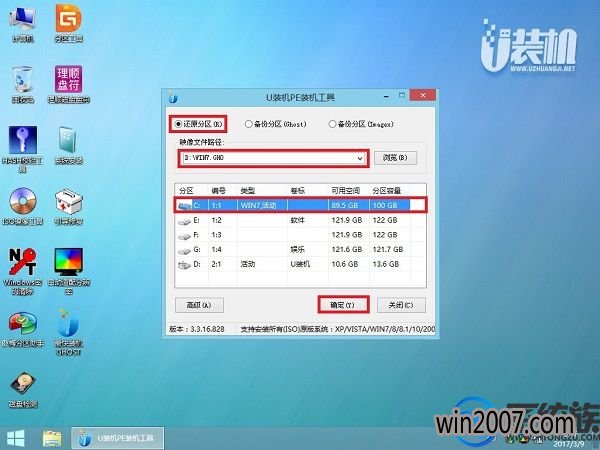This screenshot has height=450, width=600.
Task: Click the 13.6 GB capacity cell
Action: tap(386, 264)
